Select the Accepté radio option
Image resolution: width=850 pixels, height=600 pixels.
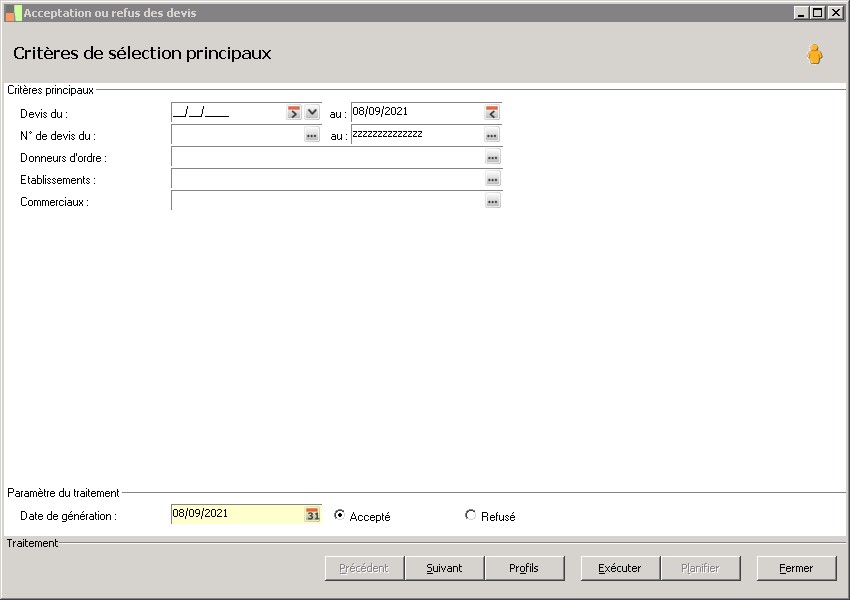(x=339, y=515)
